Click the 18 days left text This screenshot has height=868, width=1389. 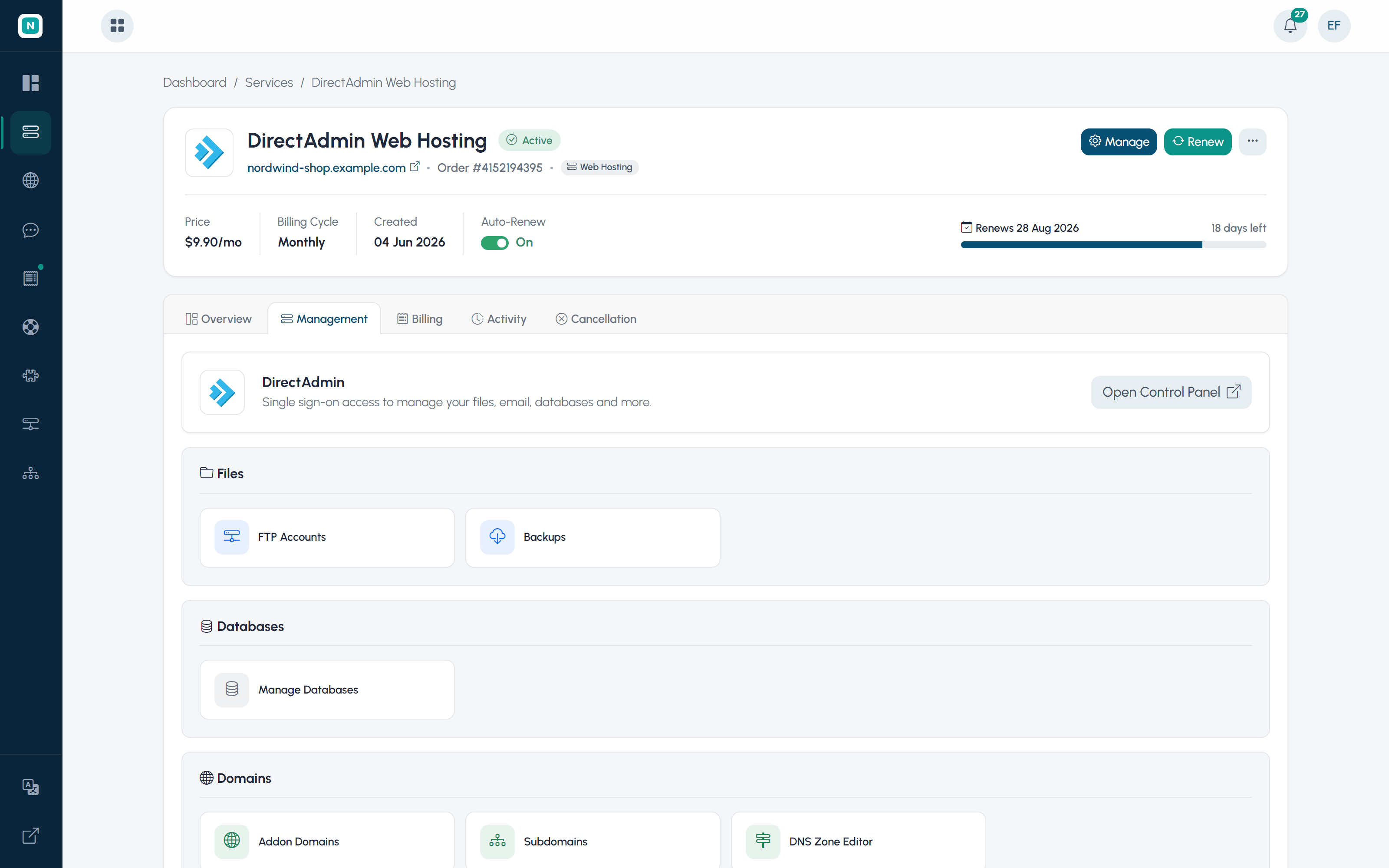coord(1239,228)
